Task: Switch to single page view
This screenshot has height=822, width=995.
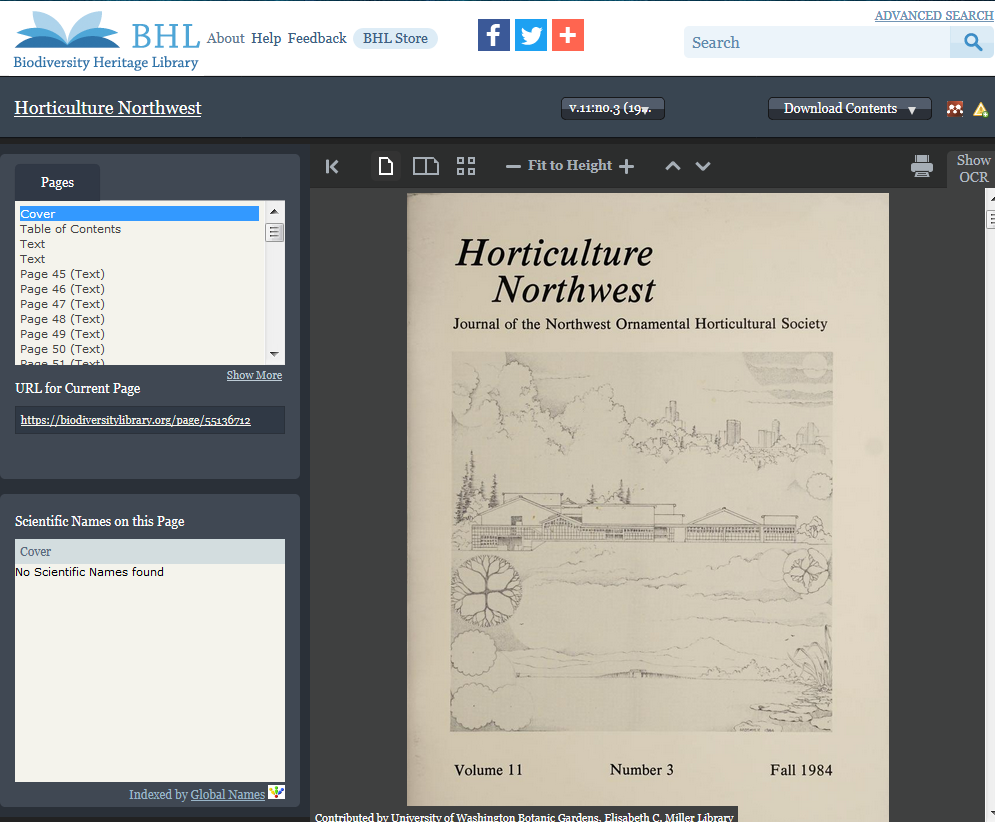Action: click(x=386, y=166)
